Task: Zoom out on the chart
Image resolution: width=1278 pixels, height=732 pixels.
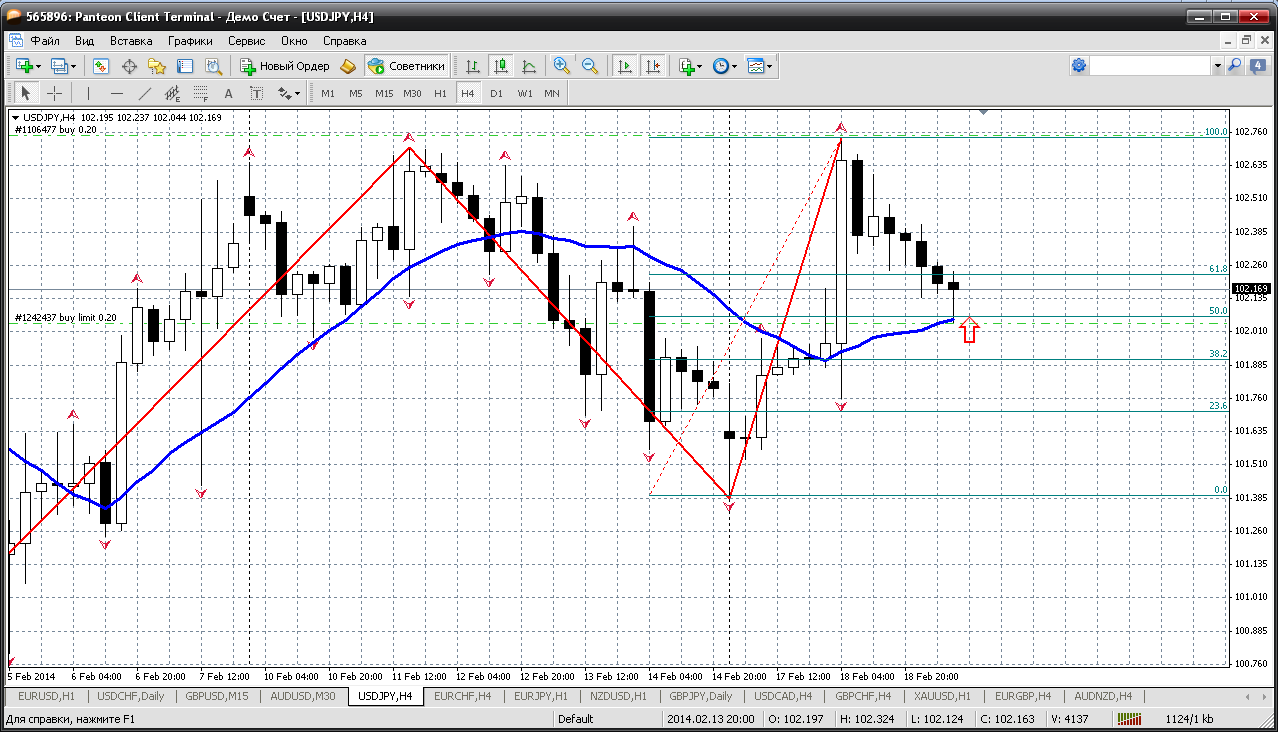Action: pos(590,66)
